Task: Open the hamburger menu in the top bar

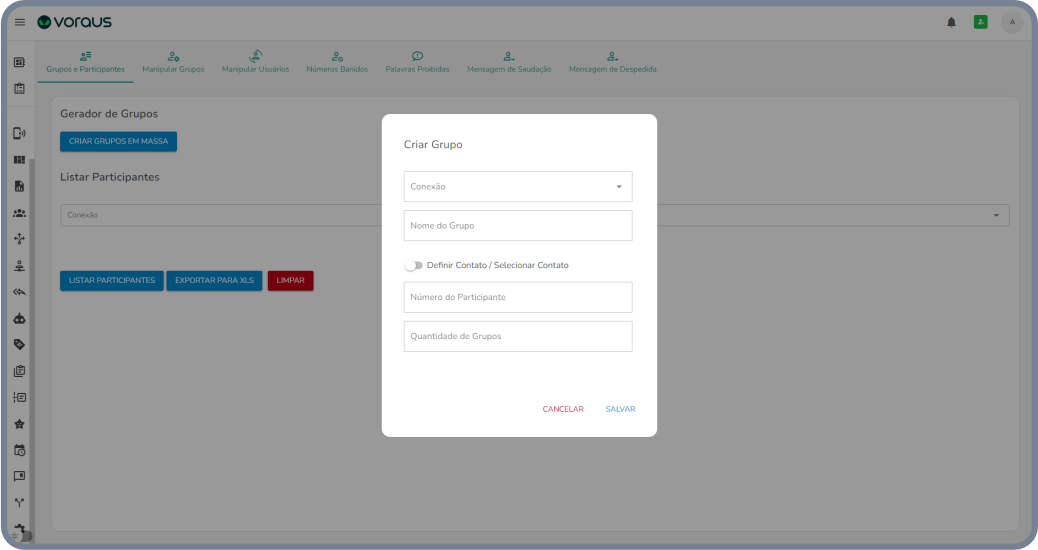Action: [x=20, y=22]
